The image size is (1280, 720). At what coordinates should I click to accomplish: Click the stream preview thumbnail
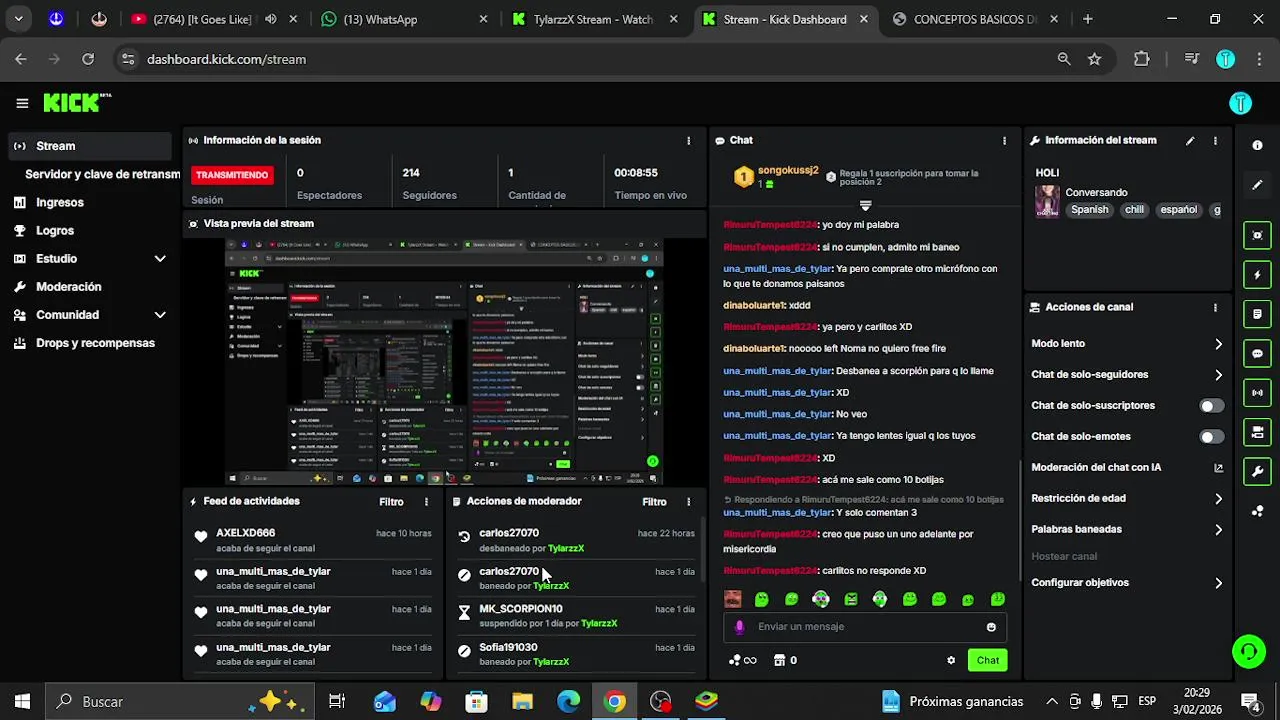click(443, 362)
